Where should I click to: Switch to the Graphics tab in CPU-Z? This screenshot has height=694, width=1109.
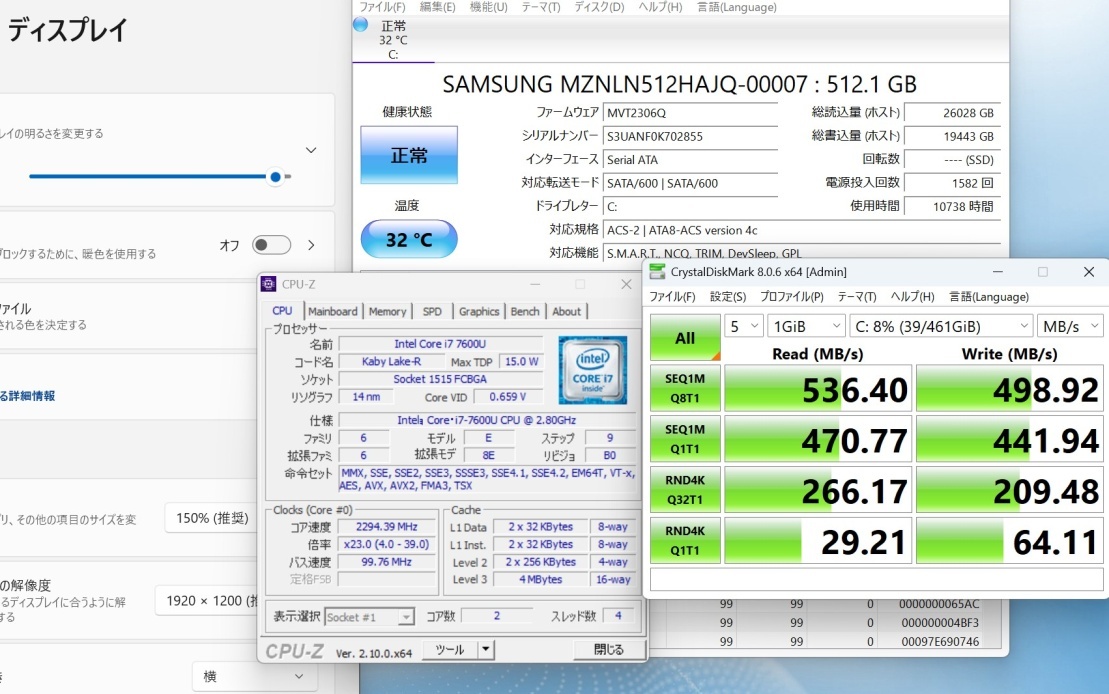[479, 311]
